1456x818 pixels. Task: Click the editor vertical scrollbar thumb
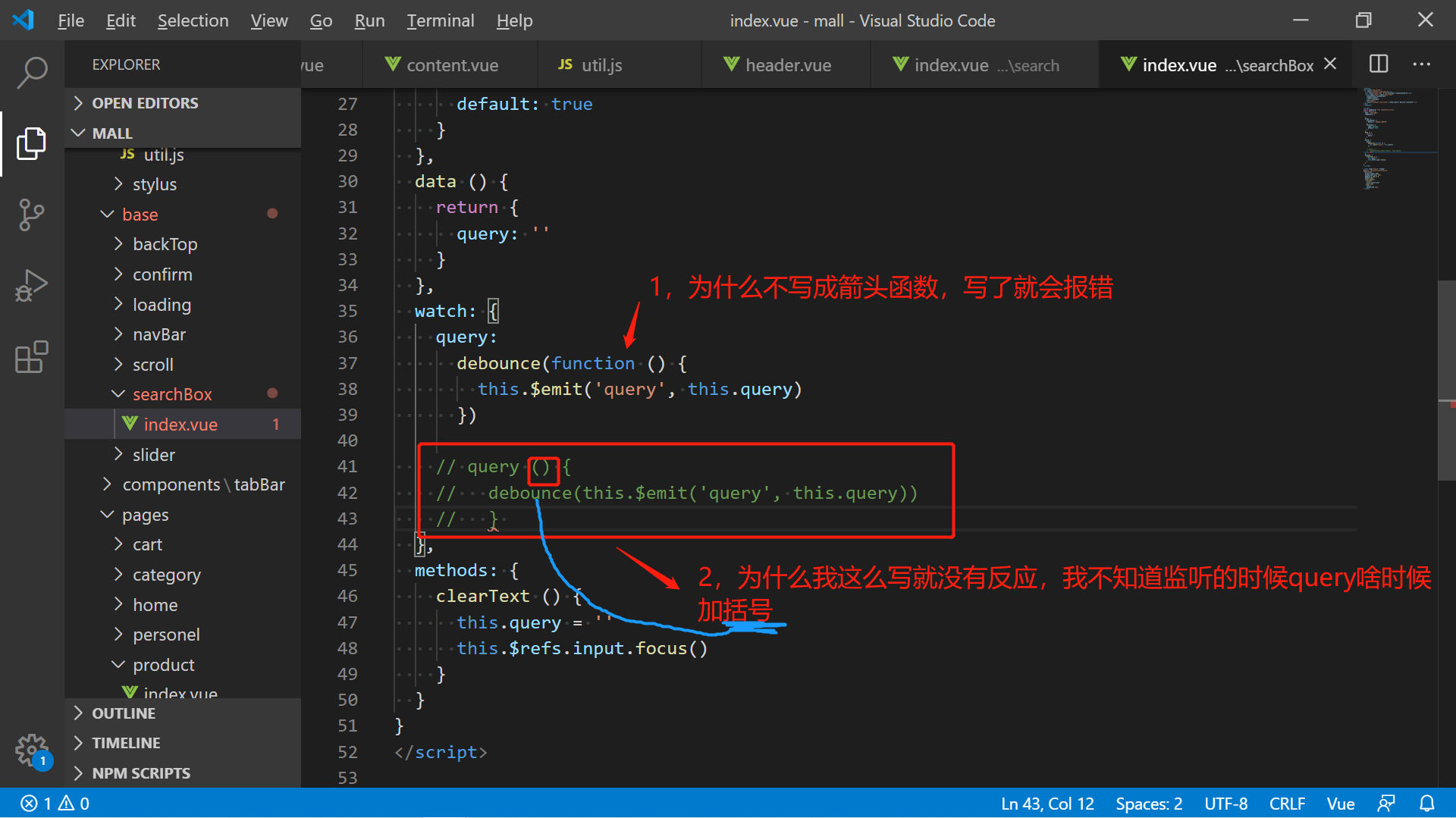(1446, 380)
